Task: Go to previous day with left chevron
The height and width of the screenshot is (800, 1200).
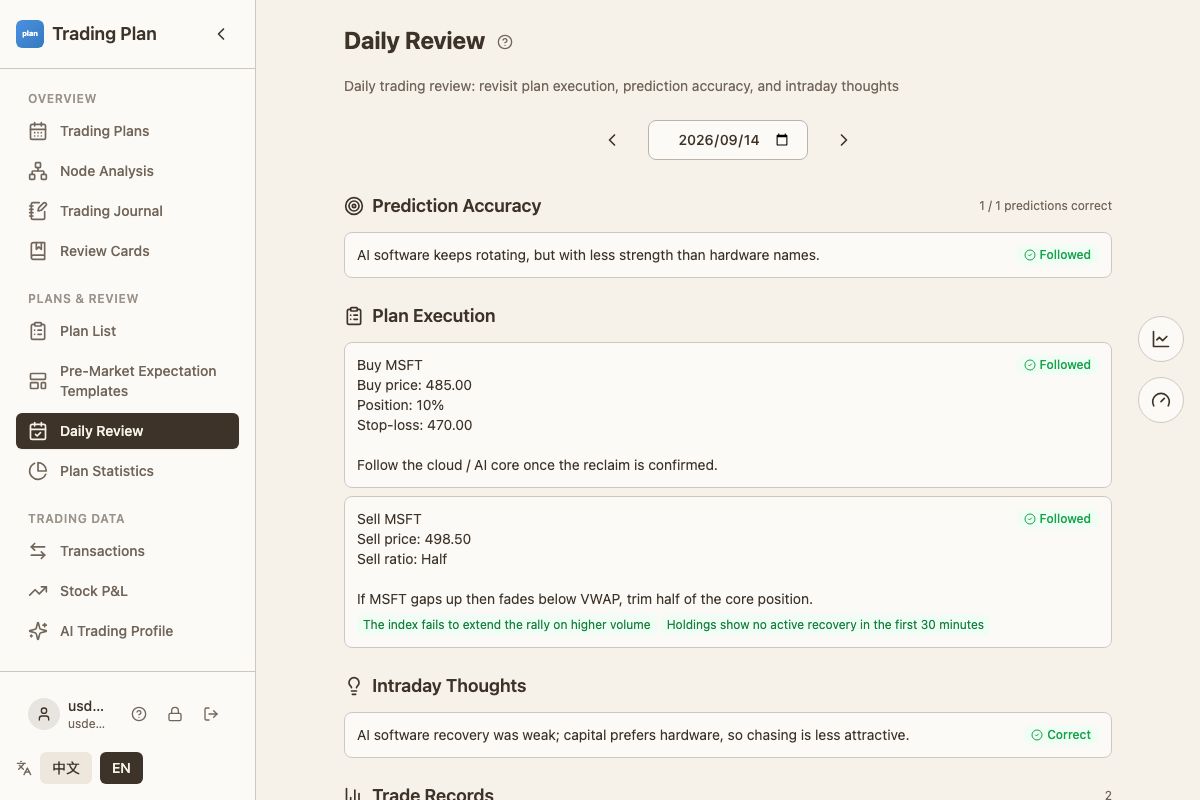Action: coord(612,140)
